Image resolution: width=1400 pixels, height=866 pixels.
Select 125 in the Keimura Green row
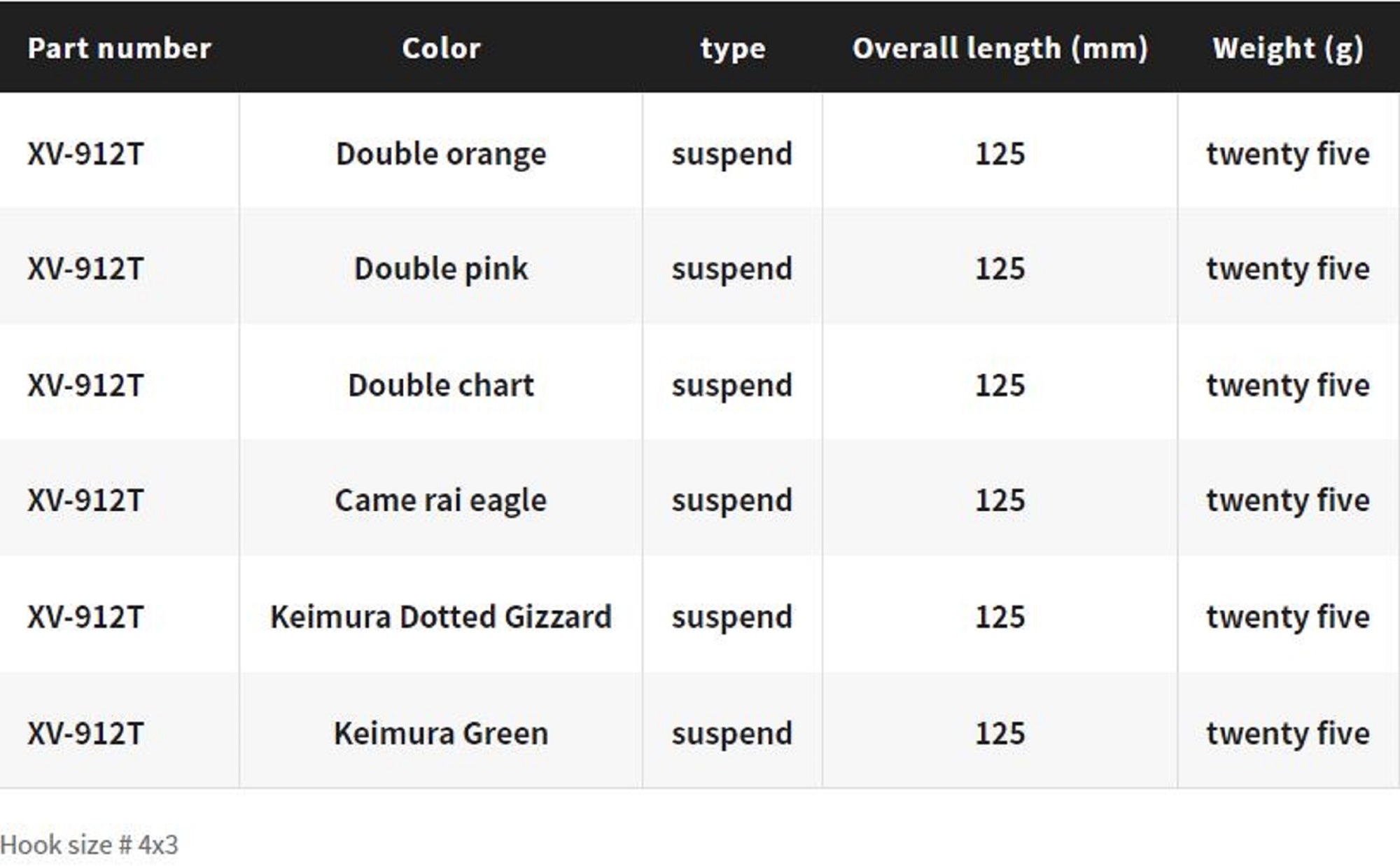[1000, 733]
